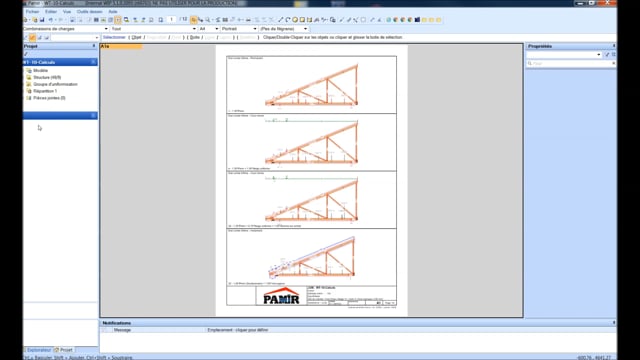Pin the Propriétés panel
Viewport: 640px width, 360px height.
coord(614,46)
